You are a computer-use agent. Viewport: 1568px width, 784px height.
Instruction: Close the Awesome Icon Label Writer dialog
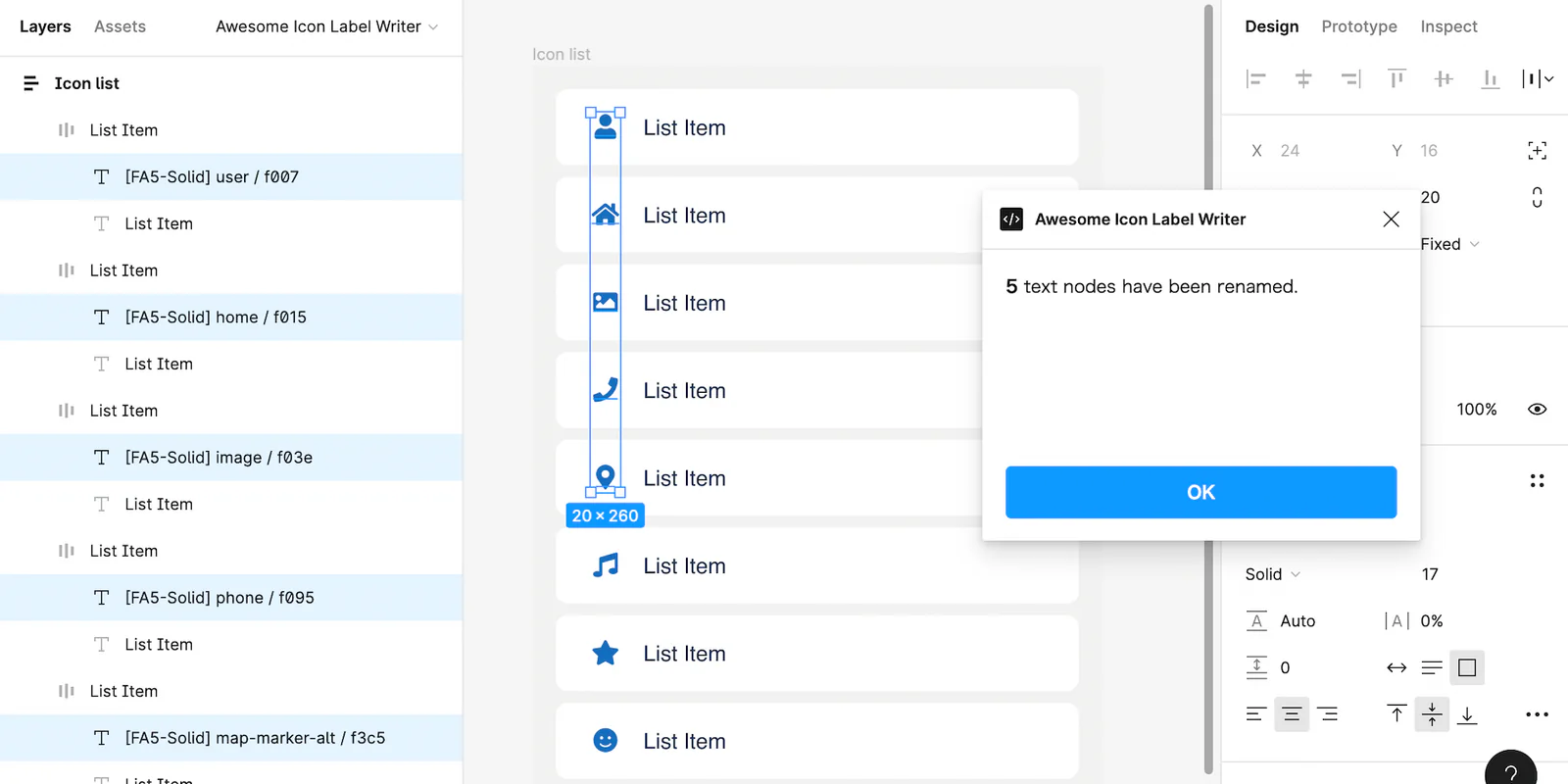click(1391, 220)
